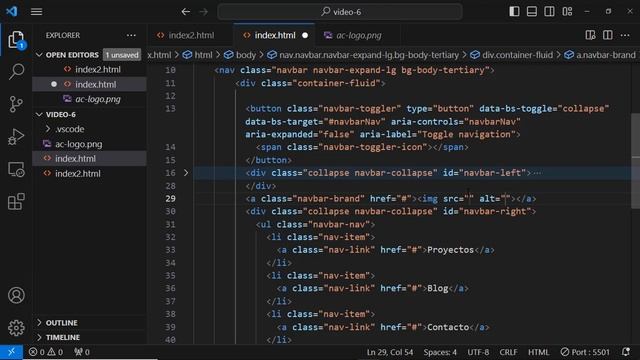Toggle the primary side bar layout icon

514,11
